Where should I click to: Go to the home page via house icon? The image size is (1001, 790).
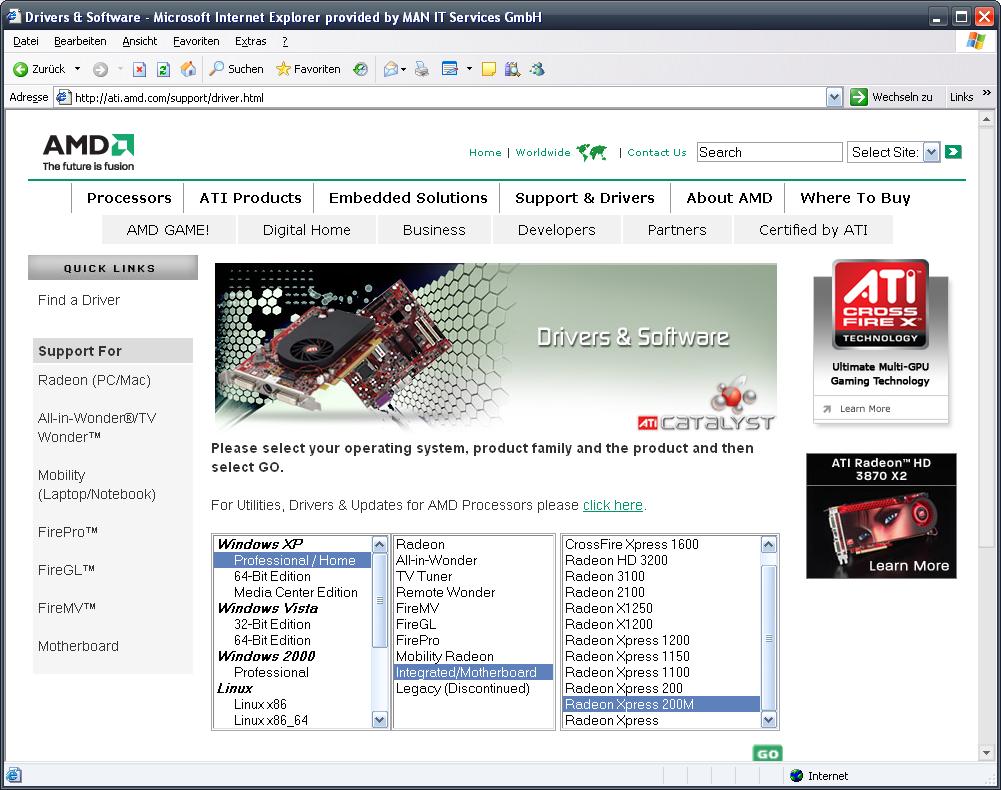tap(188, 69)
